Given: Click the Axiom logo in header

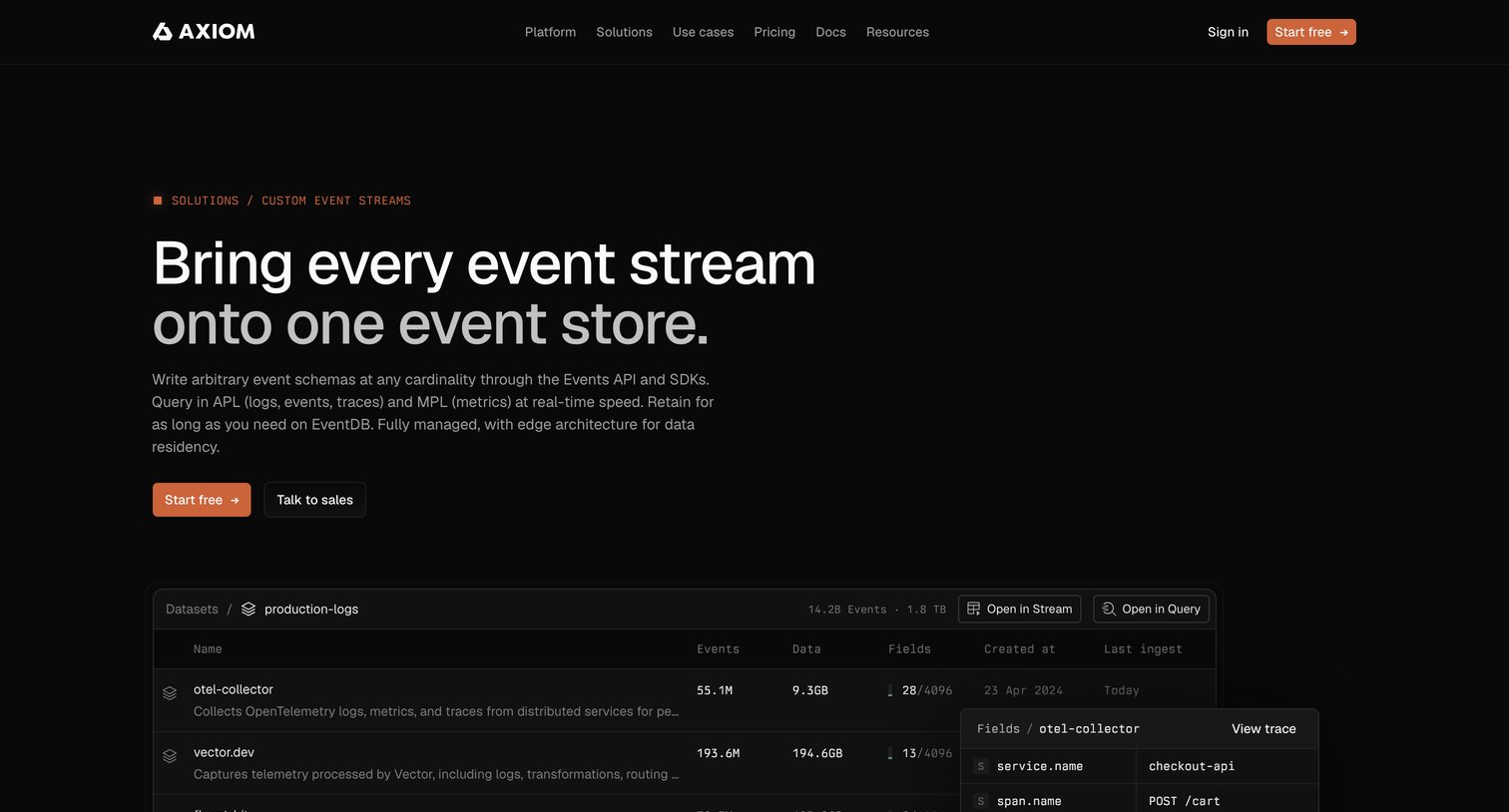Looking at the screenshot, I should pos(204,32).
